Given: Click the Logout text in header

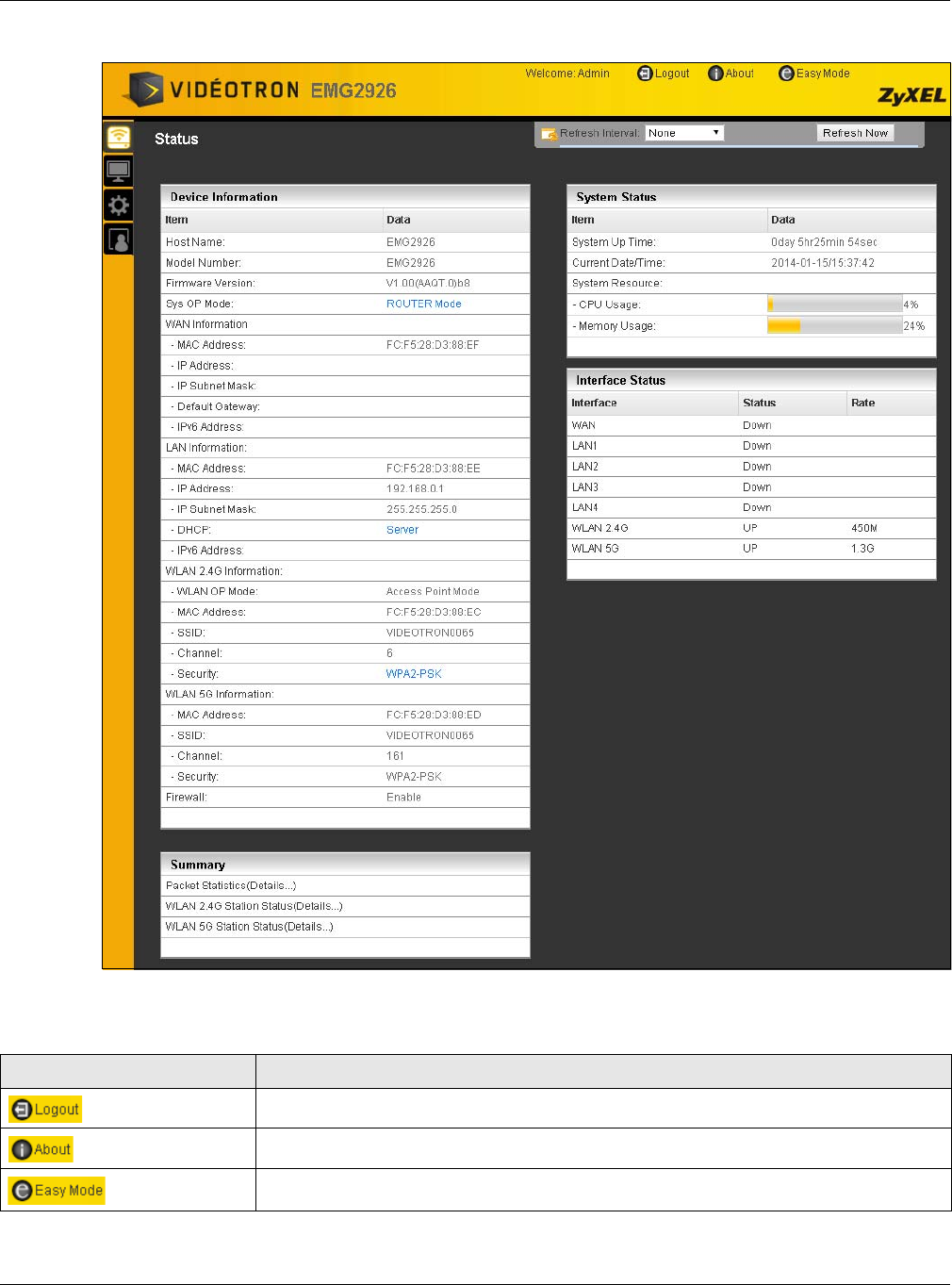Looking at the screenshot, I should tap(672, 74).
